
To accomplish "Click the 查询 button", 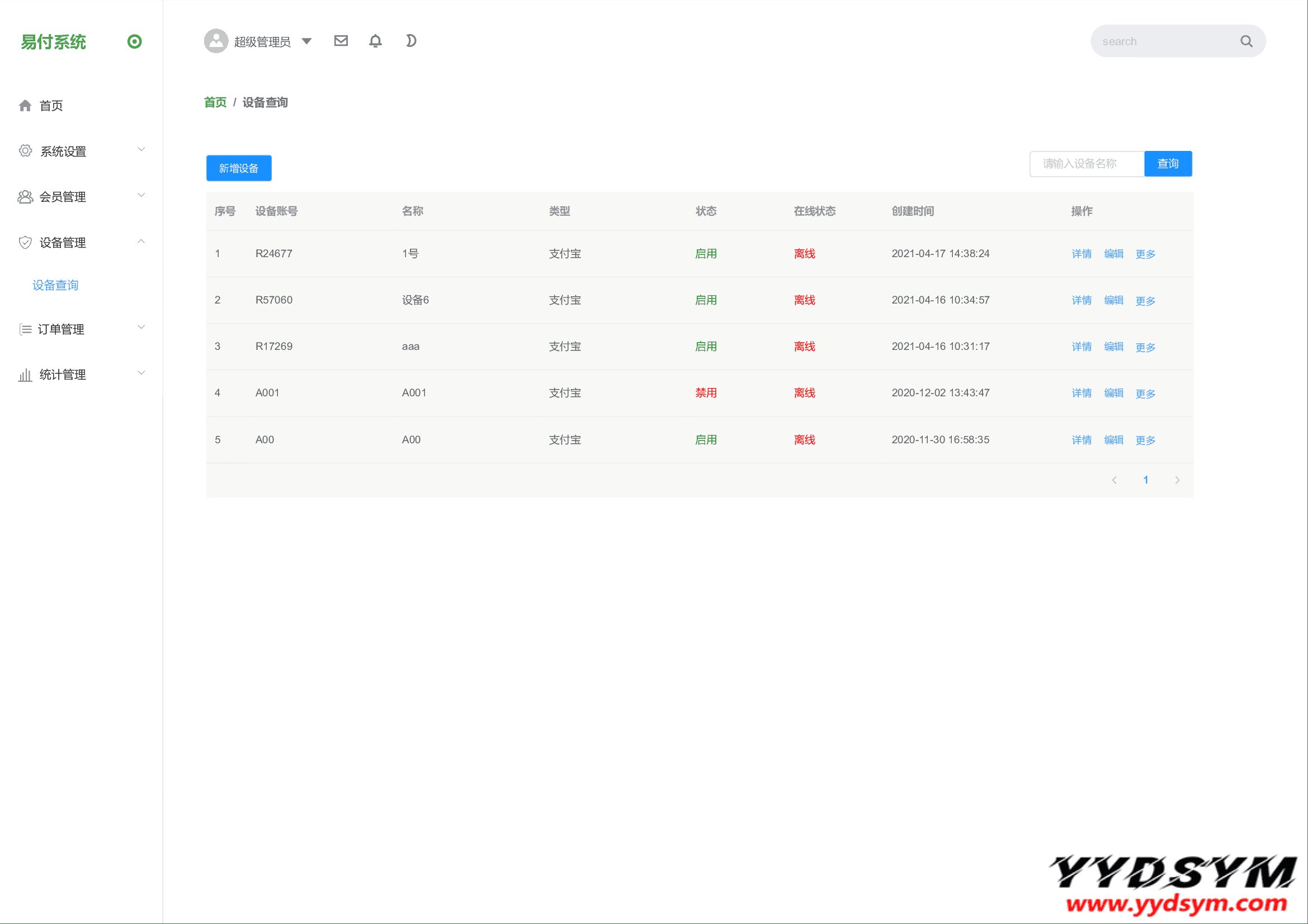I will click(1168, 164).
